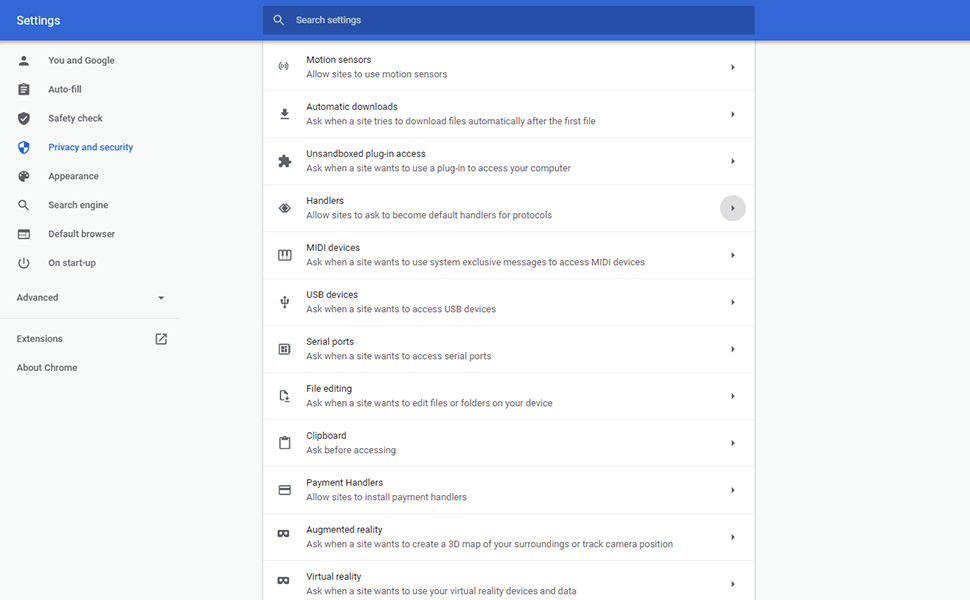Select Privacy and security in sidebar

point(90,147)
